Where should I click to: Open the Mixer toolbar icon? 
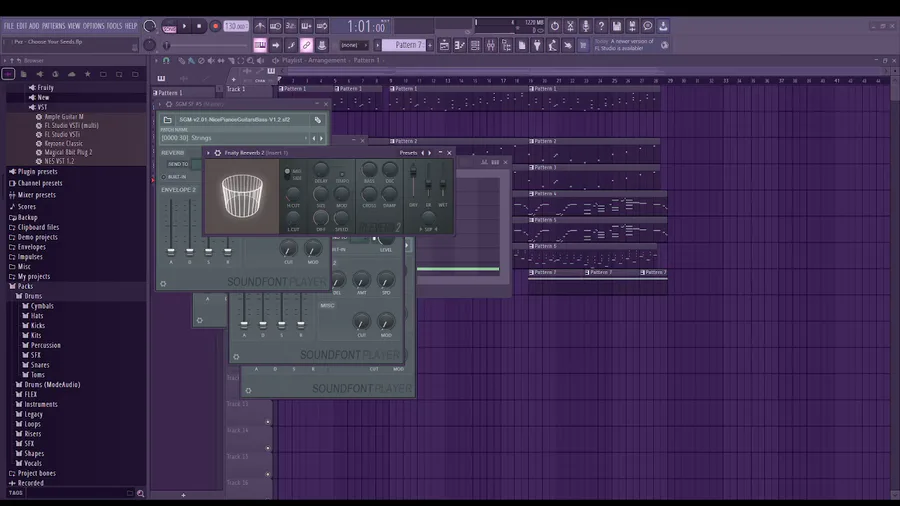click(491, 45)
